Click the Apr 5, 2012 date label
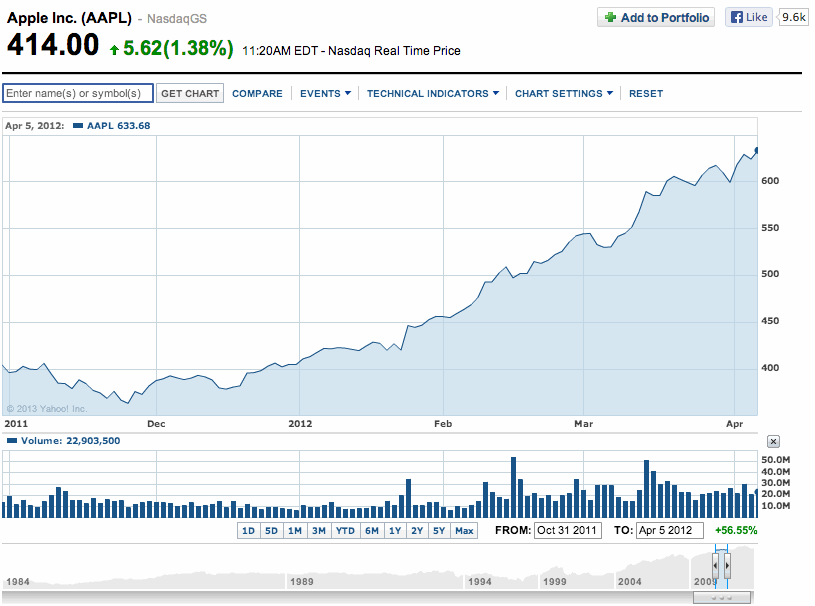 click(35, 126)
